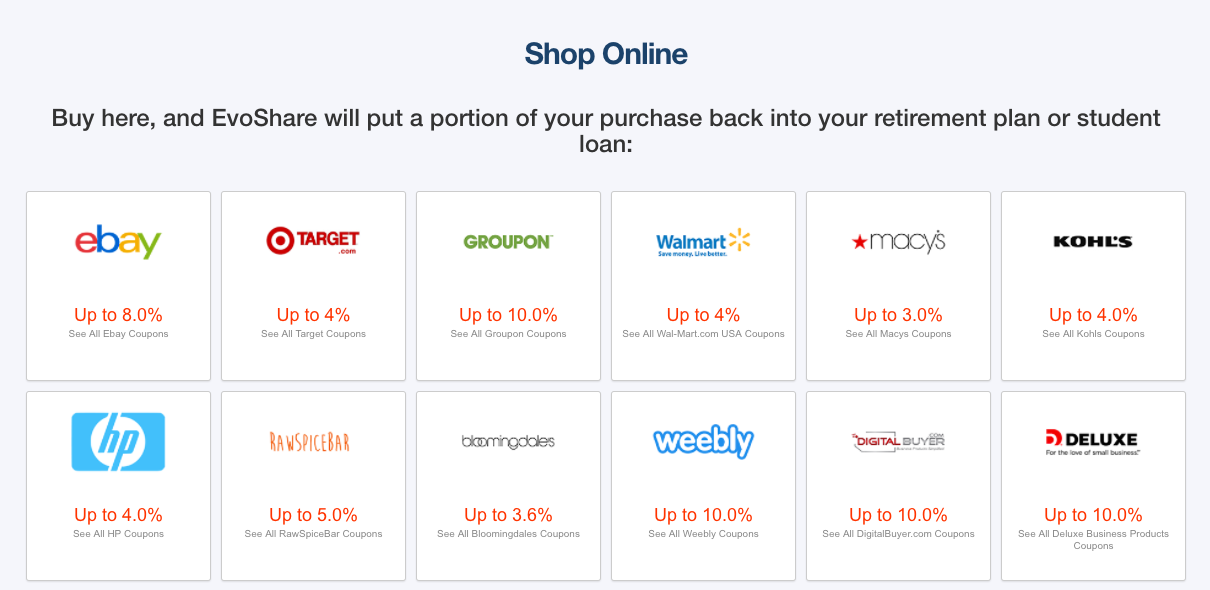Screen dimensions: 1210x590
Task: Select the Groupon logo
Action: tap(508, 242)
